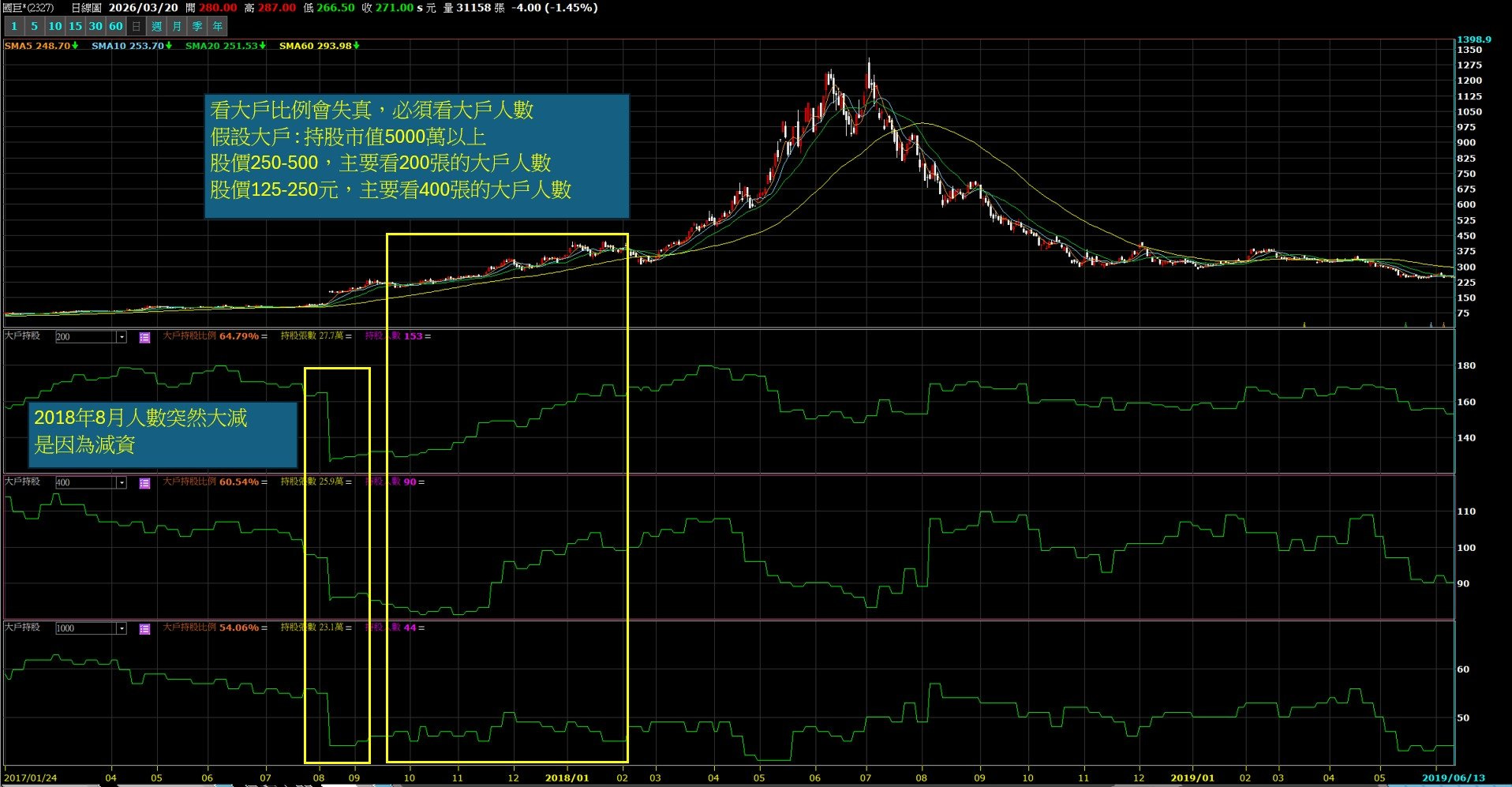This screenshot has height=787, width=1512.
Task: Select the daily (日) period toggle
Action: point(137,26)
